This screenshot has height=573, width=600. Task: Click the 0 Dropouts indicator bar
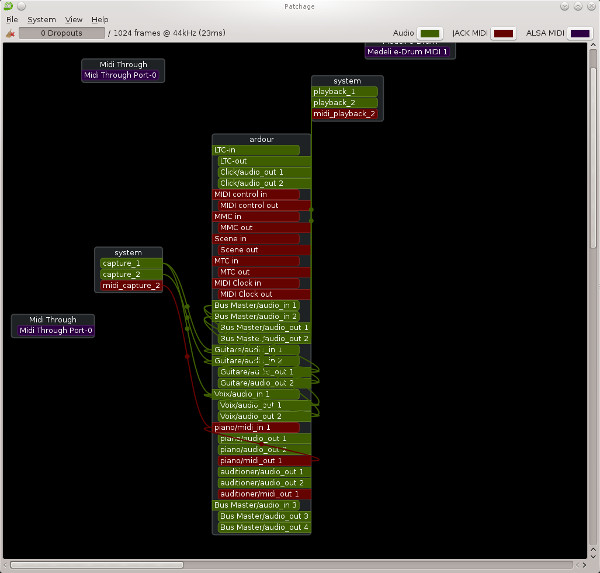click(x=61, y=33)
